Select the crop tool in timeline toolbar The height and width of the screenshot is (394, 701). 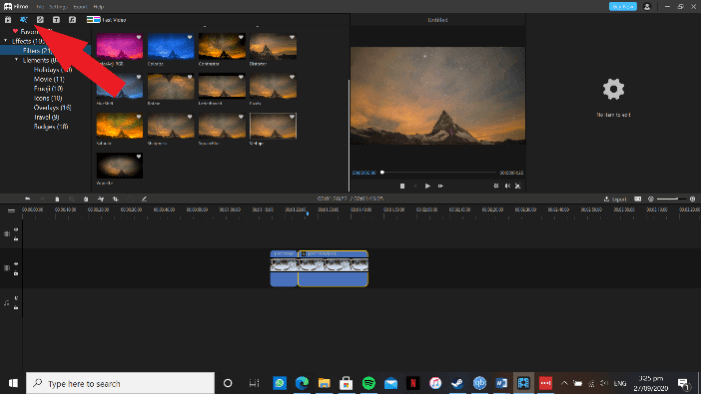(x=115, y=199)
